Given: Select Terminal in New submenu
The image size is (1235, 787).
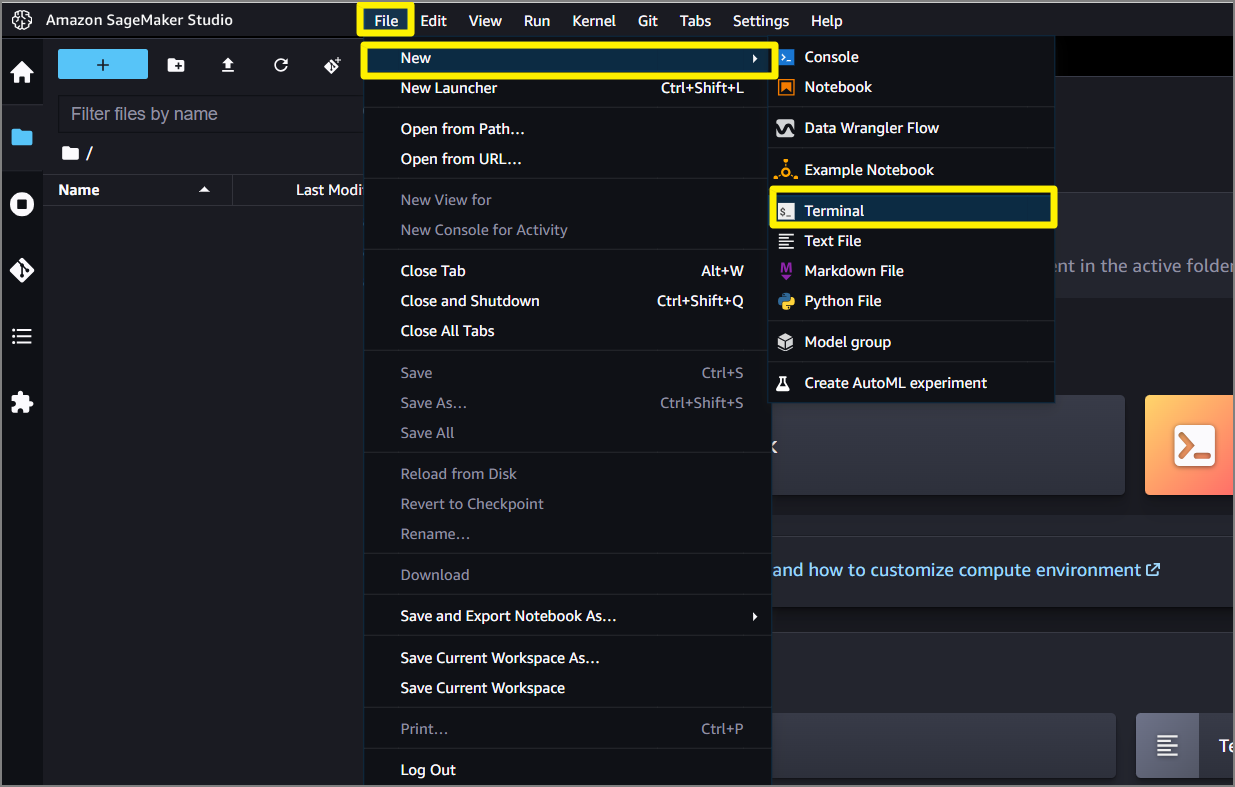Looking at the screenshot, I should click(x=912, y=209).
